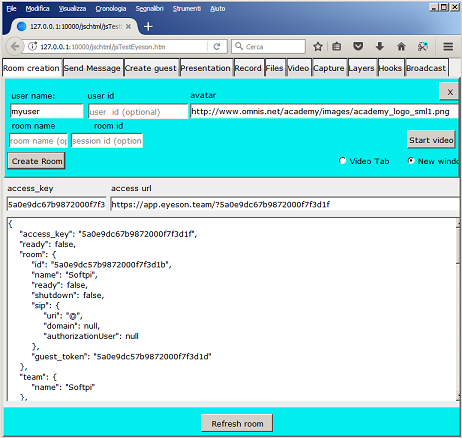Switch to the Send Message tab
Image resolution: width=462 pixels, height=438 pixels.
[x=92, y=68]
